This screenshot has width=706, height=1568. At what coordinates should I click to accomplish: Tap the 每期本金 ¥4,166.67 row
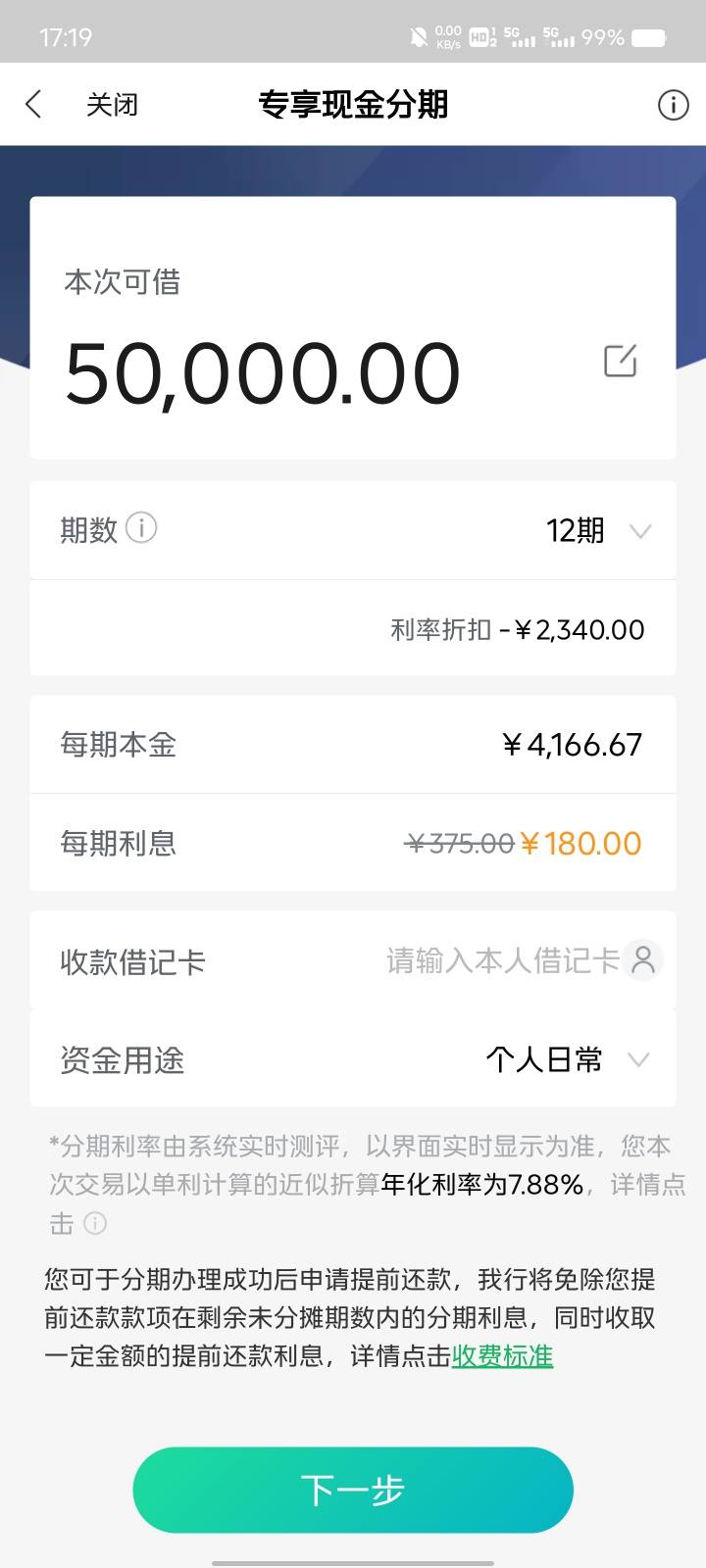click(x=353, y=745)
